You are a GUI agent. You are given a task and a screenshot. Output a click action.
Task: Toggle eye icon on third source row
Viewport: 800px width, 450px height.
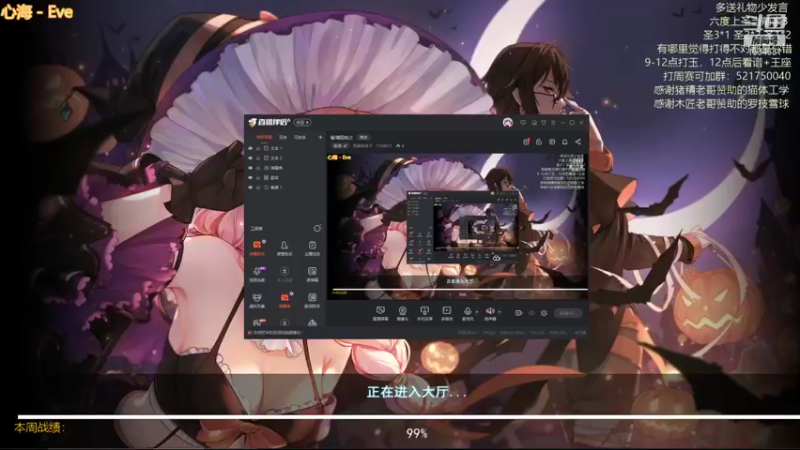click(250, 168)
